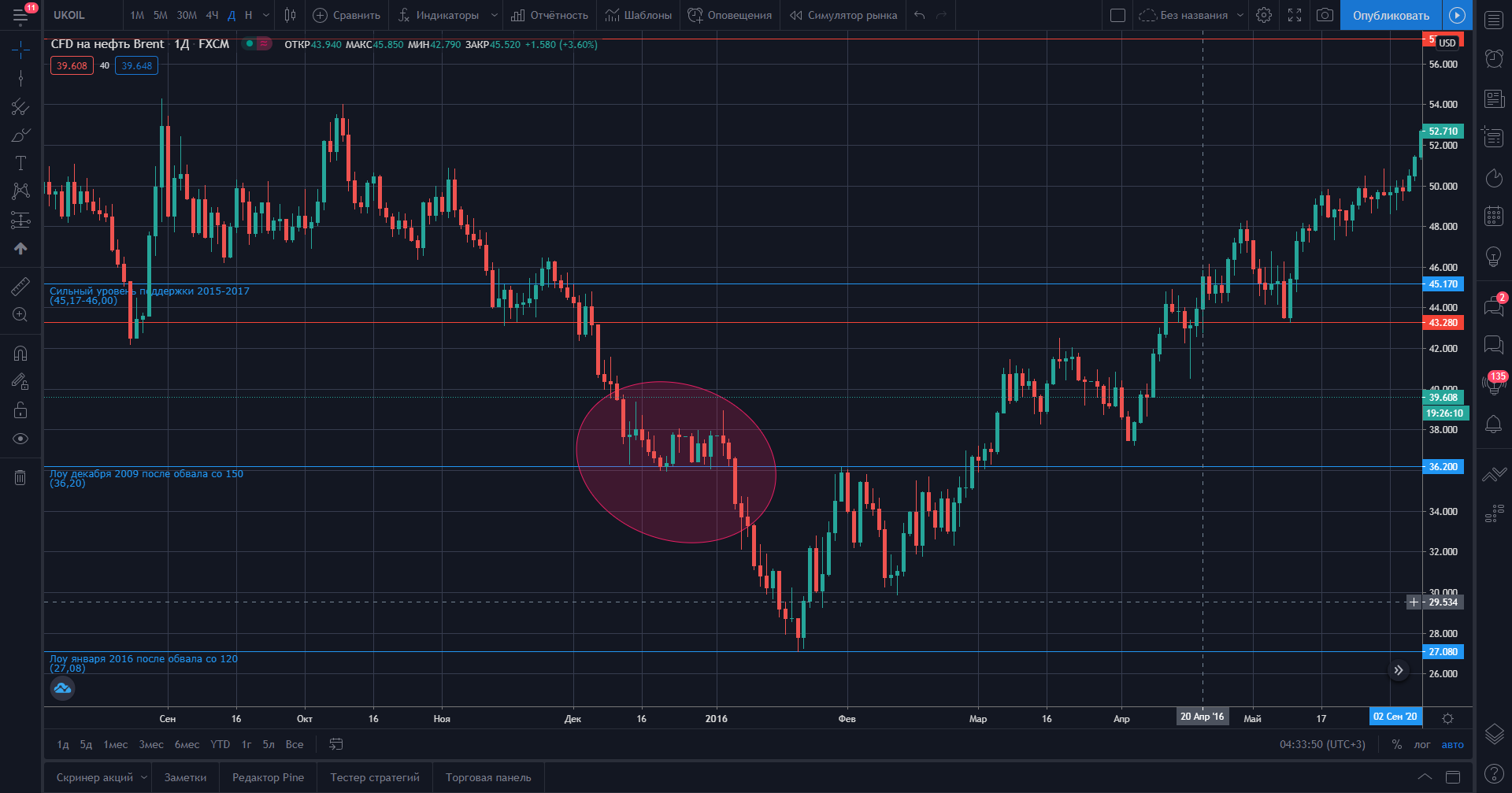Switch to 'Тестер стратегий' tab

375,777
